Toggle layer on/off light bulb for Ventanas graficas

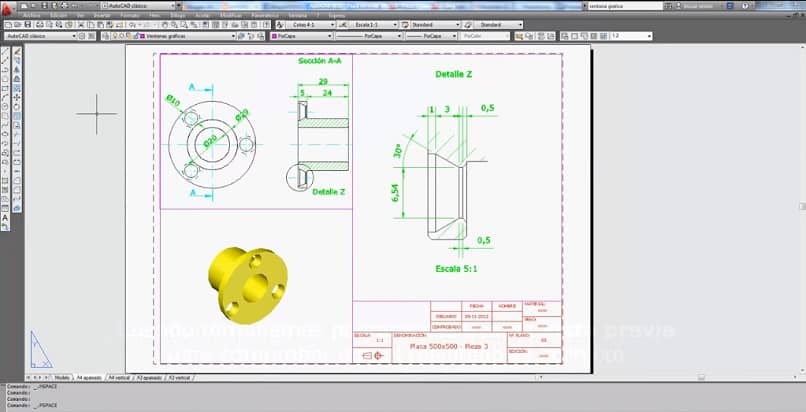tap(114, 36)
